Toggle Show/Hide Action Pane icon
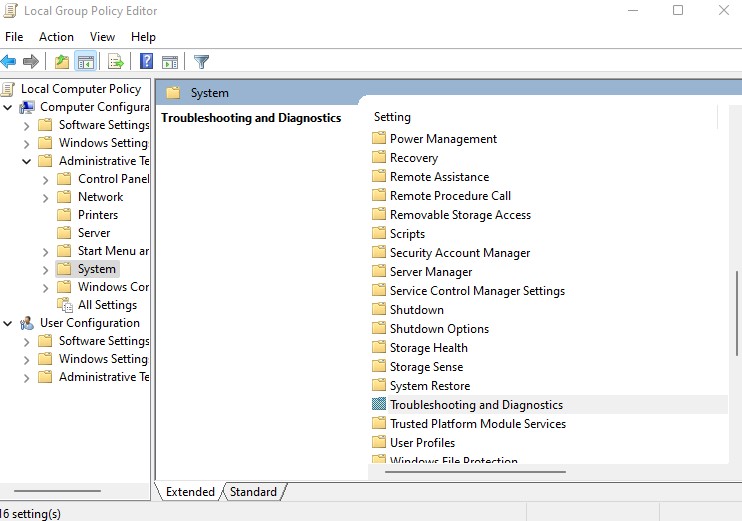 [170, 62]
